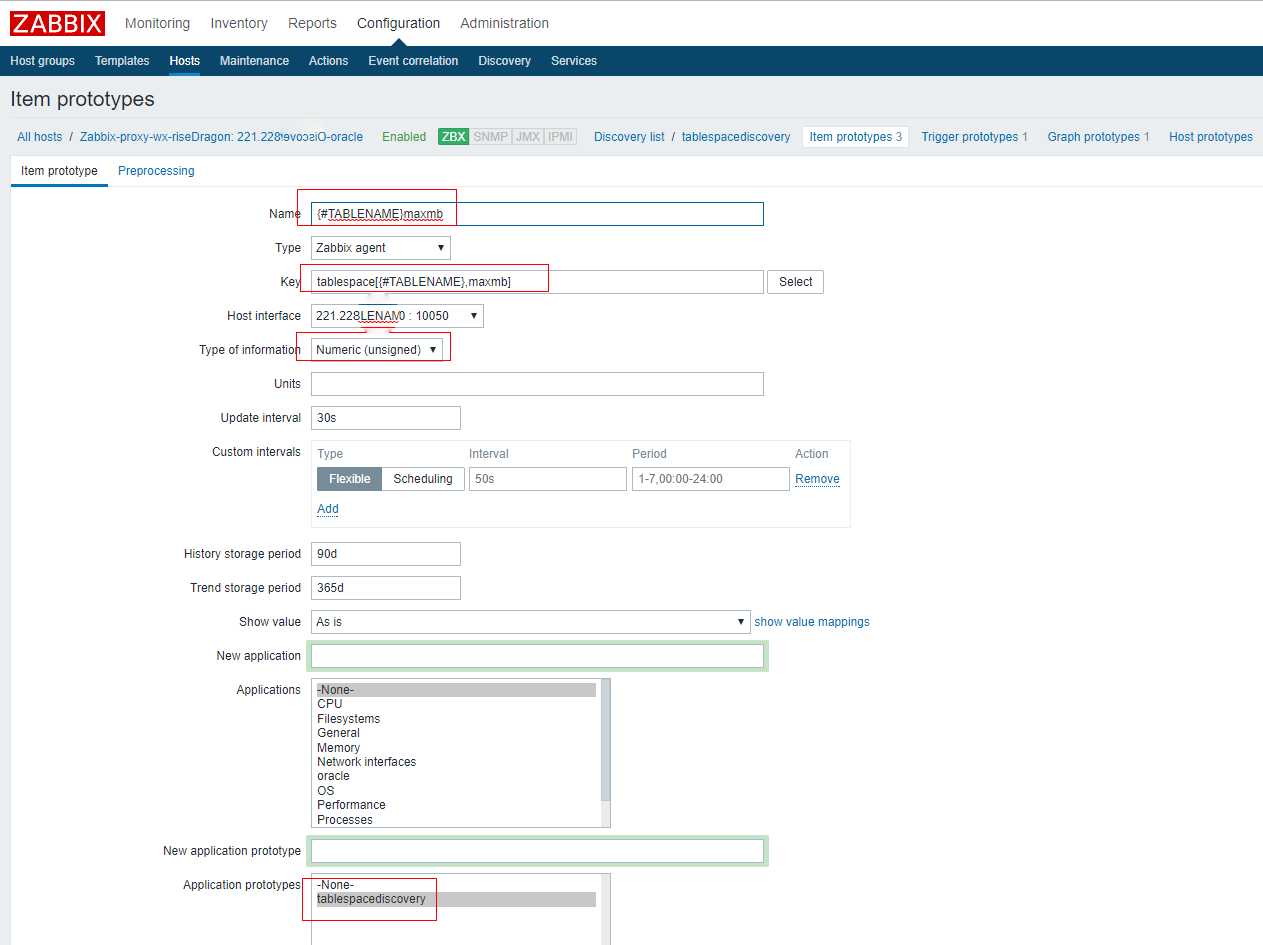Switch to the Item prototype tab
Viewport: 1263px width, 945px height.
coord(59,171)
